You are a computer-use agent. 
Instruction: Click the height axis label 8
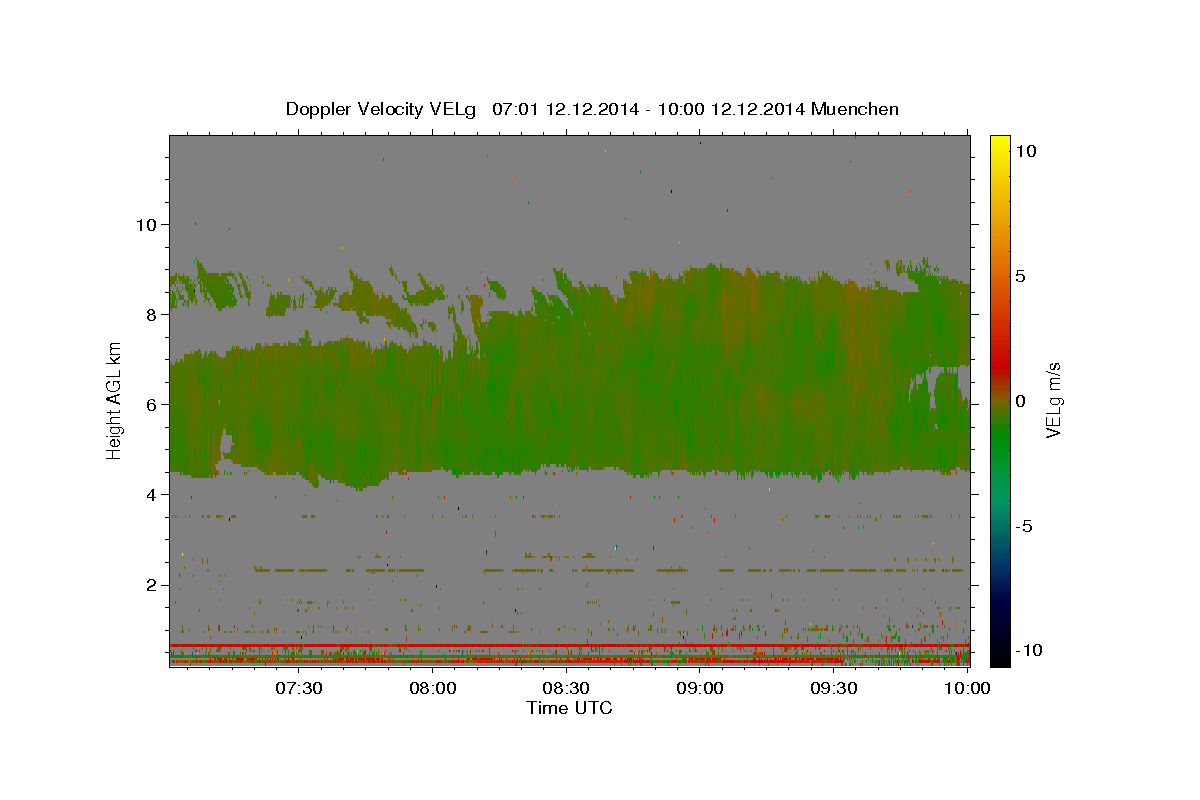point(149,314)
